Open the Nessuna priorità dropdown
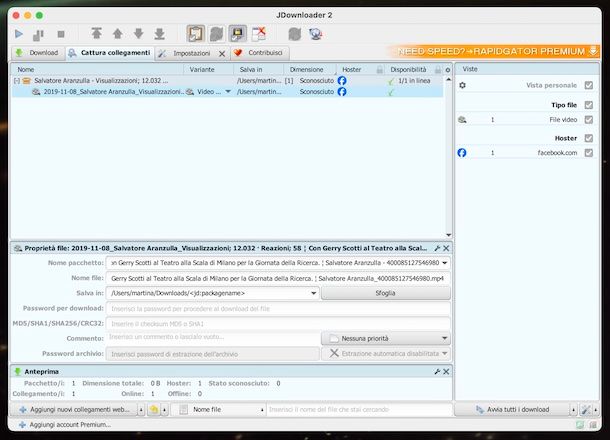610x440 pixels. pos(385,339)
